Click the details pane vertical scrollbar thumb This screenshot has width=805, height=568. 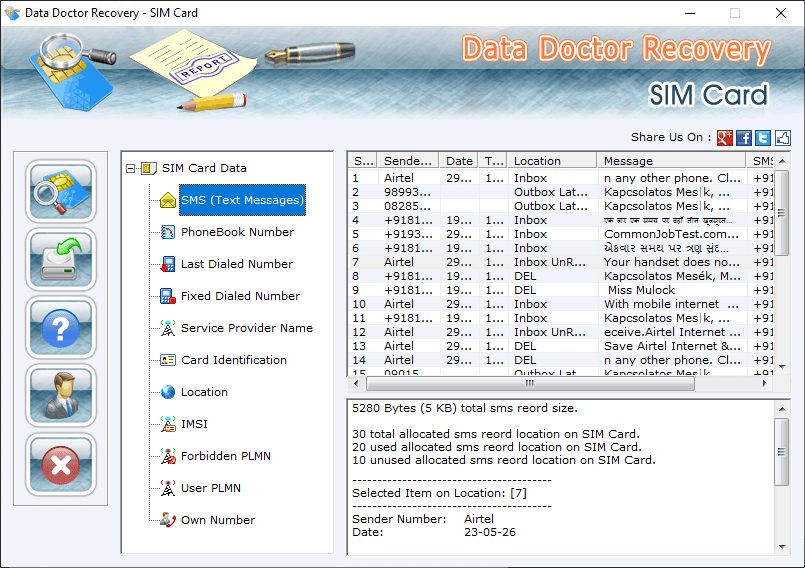click(782, 452)
